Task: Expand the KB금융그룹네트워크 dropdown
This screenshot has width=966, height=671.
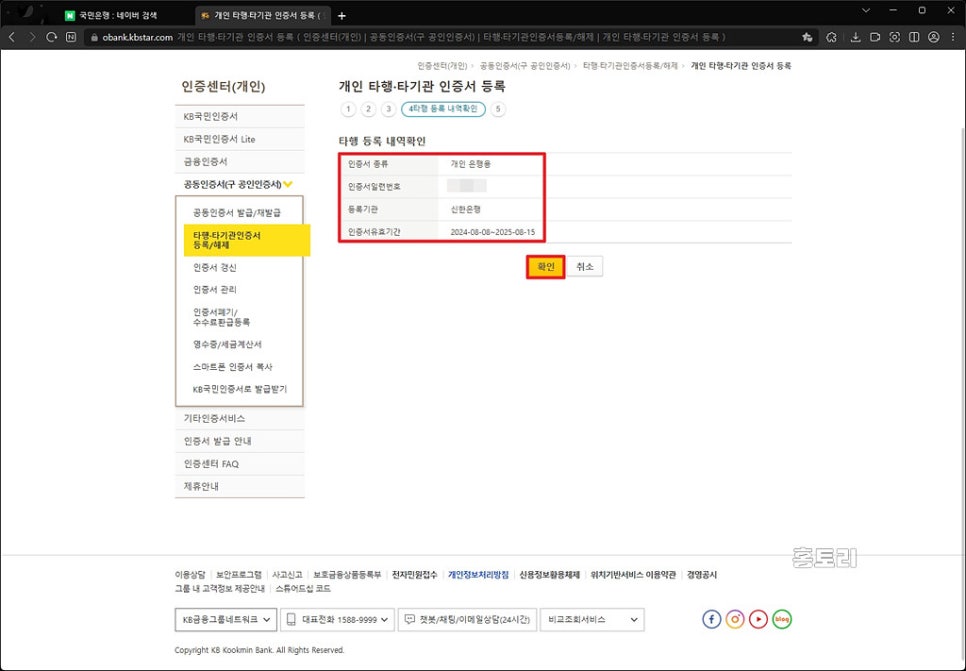Action: pyautogui.click(x=224, y=620)
